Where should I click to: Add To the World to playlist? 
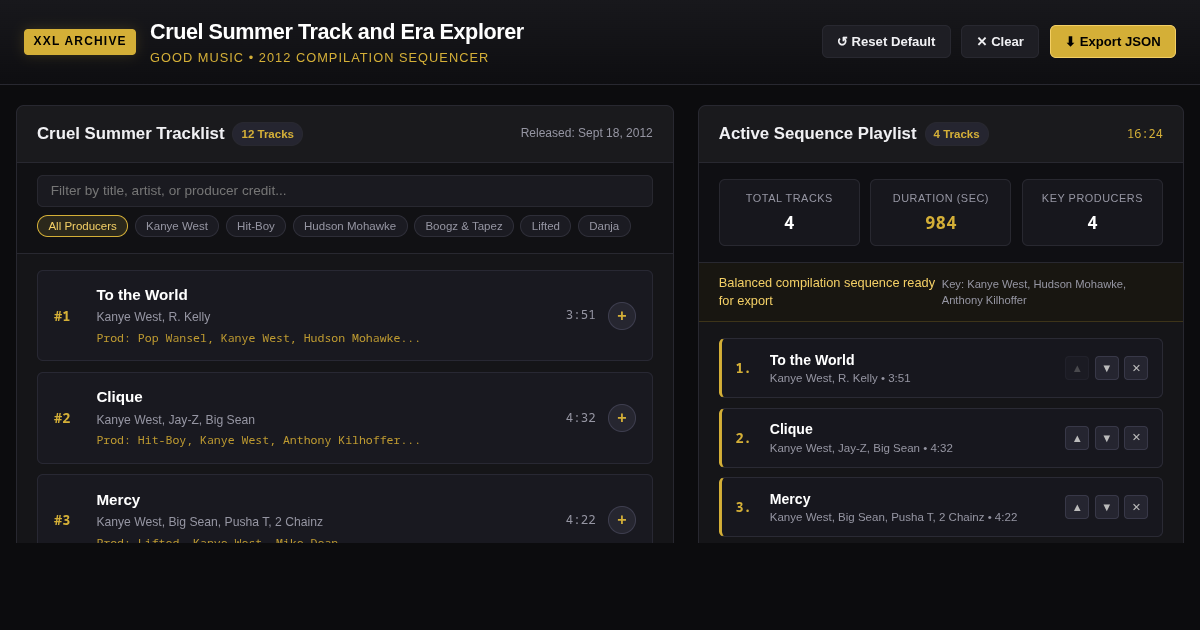click(622, 316)
